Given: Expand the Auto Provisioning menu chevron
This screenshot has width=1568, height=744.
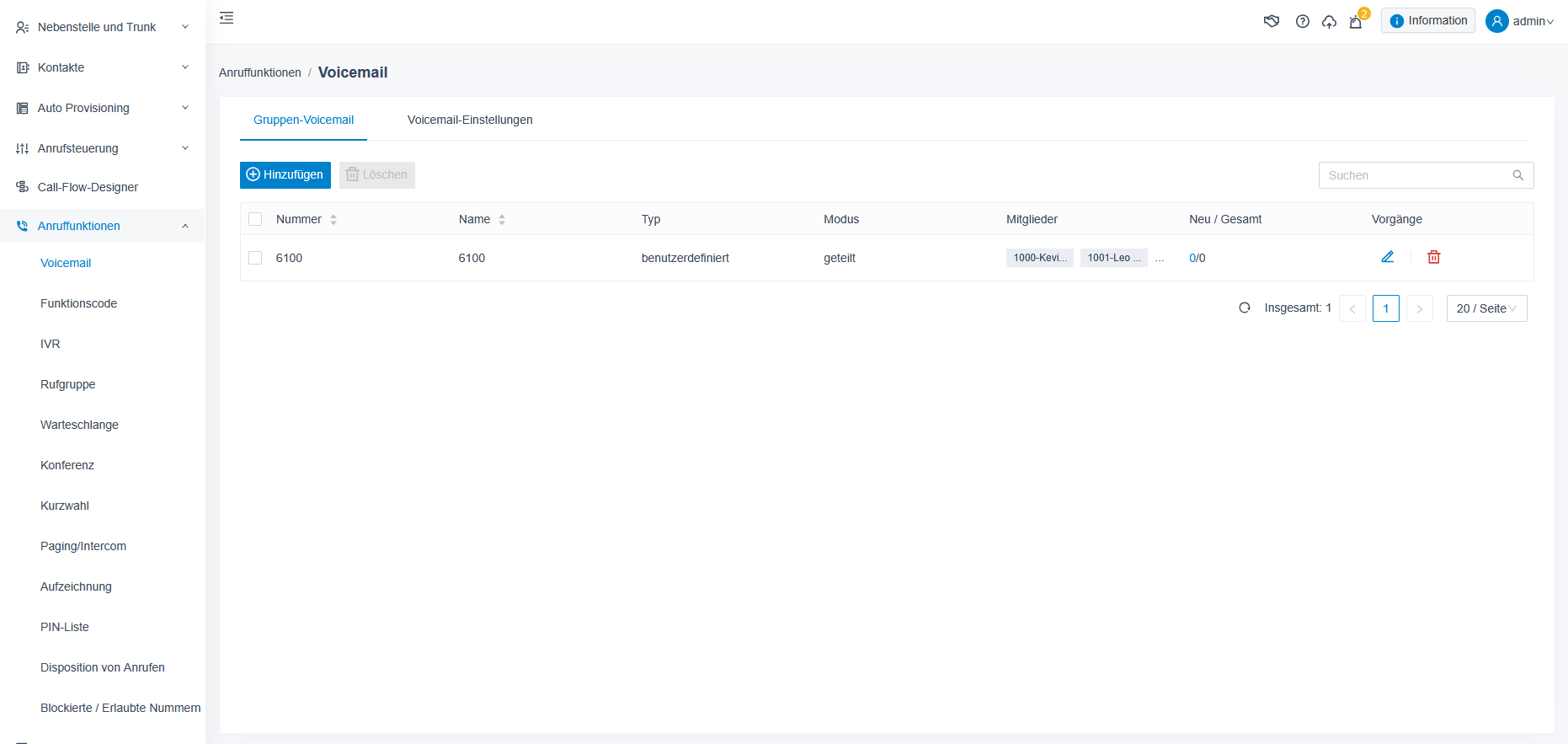Looking at the screenshot, I should tap(185, 108).
